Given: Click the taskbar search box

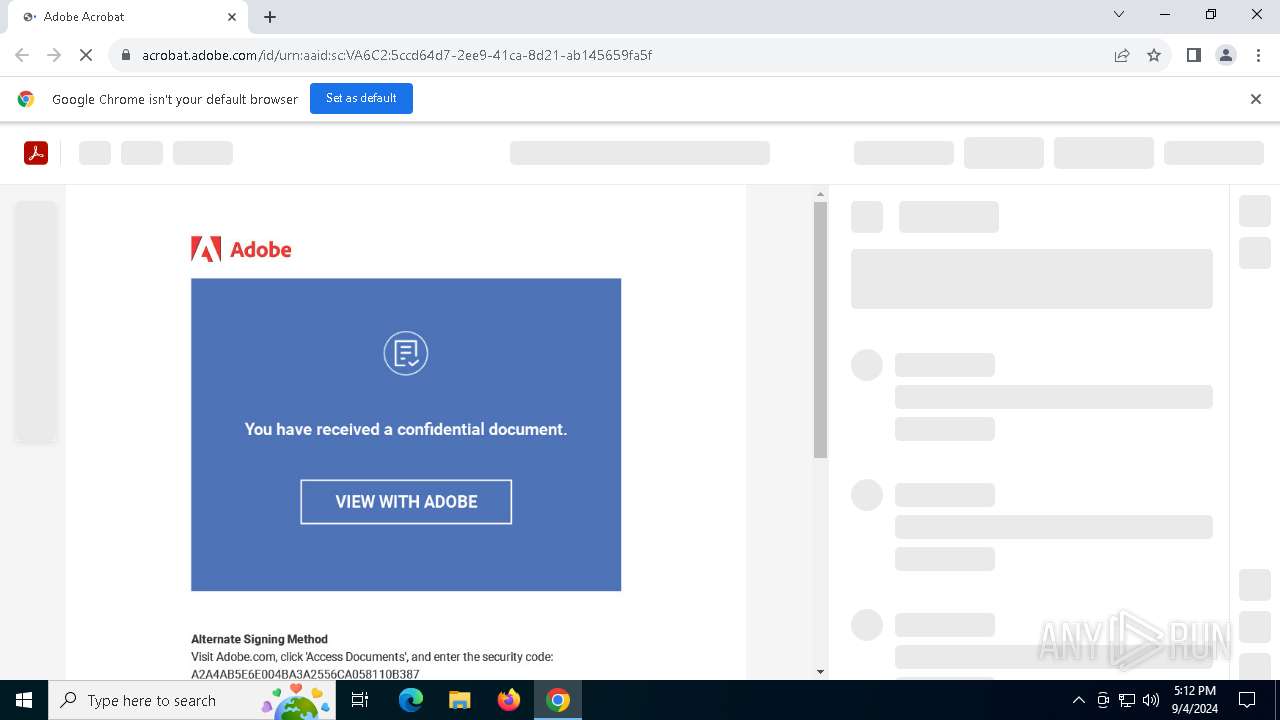Looking at the screenshot, I should click(x=190, y=700).
